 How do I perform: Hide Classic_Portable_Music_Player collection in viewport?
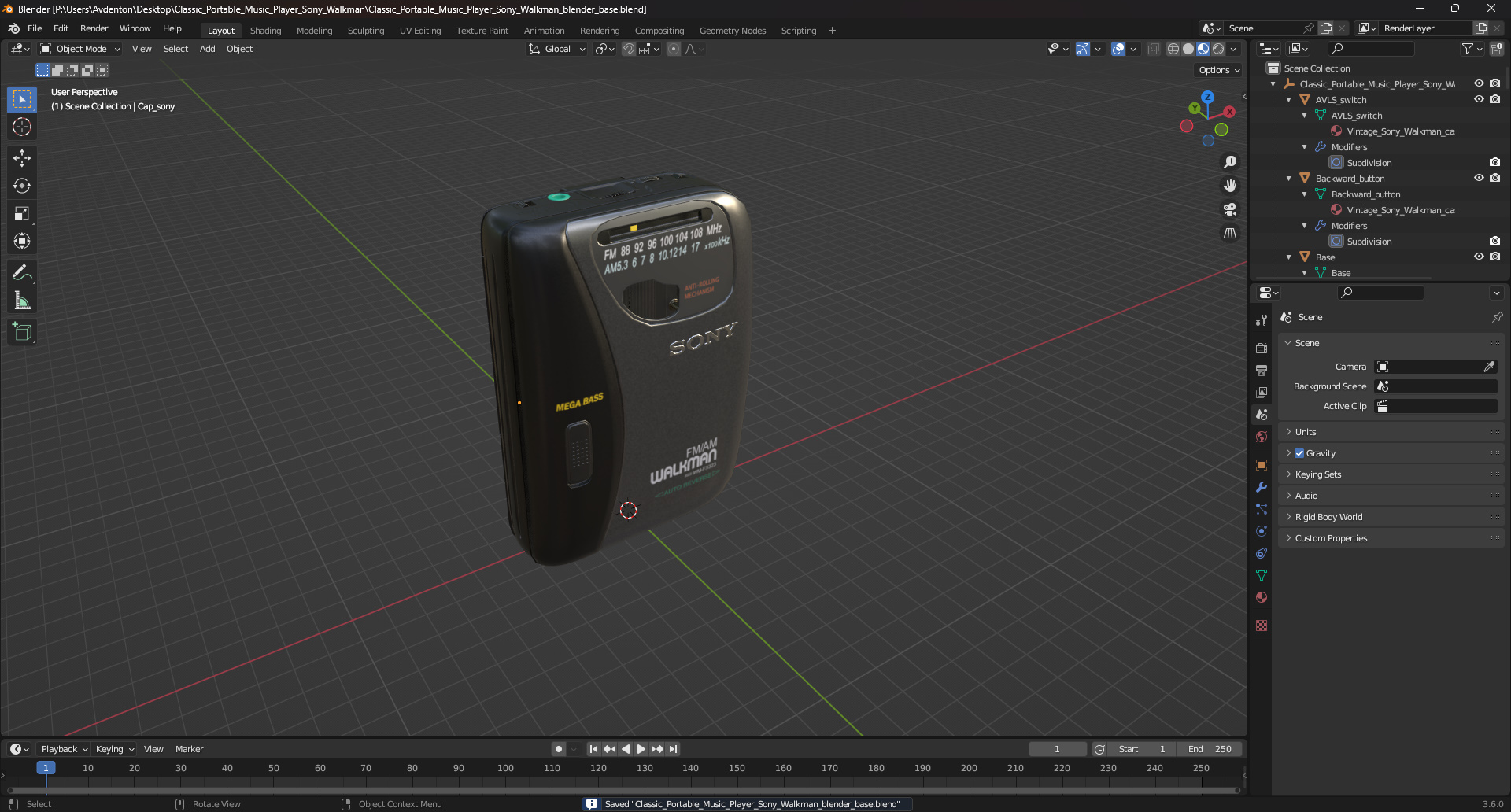pyautogui.click(x=1479, y=83)
